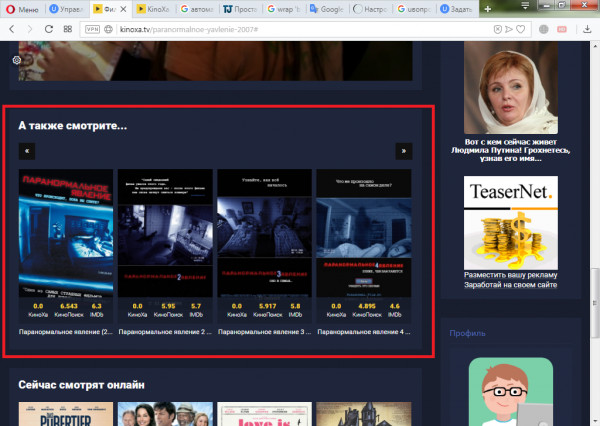This screenshot has width=600, height=426.
Task: Open the downloads arrow icon
Action: [x=587, y=29]
